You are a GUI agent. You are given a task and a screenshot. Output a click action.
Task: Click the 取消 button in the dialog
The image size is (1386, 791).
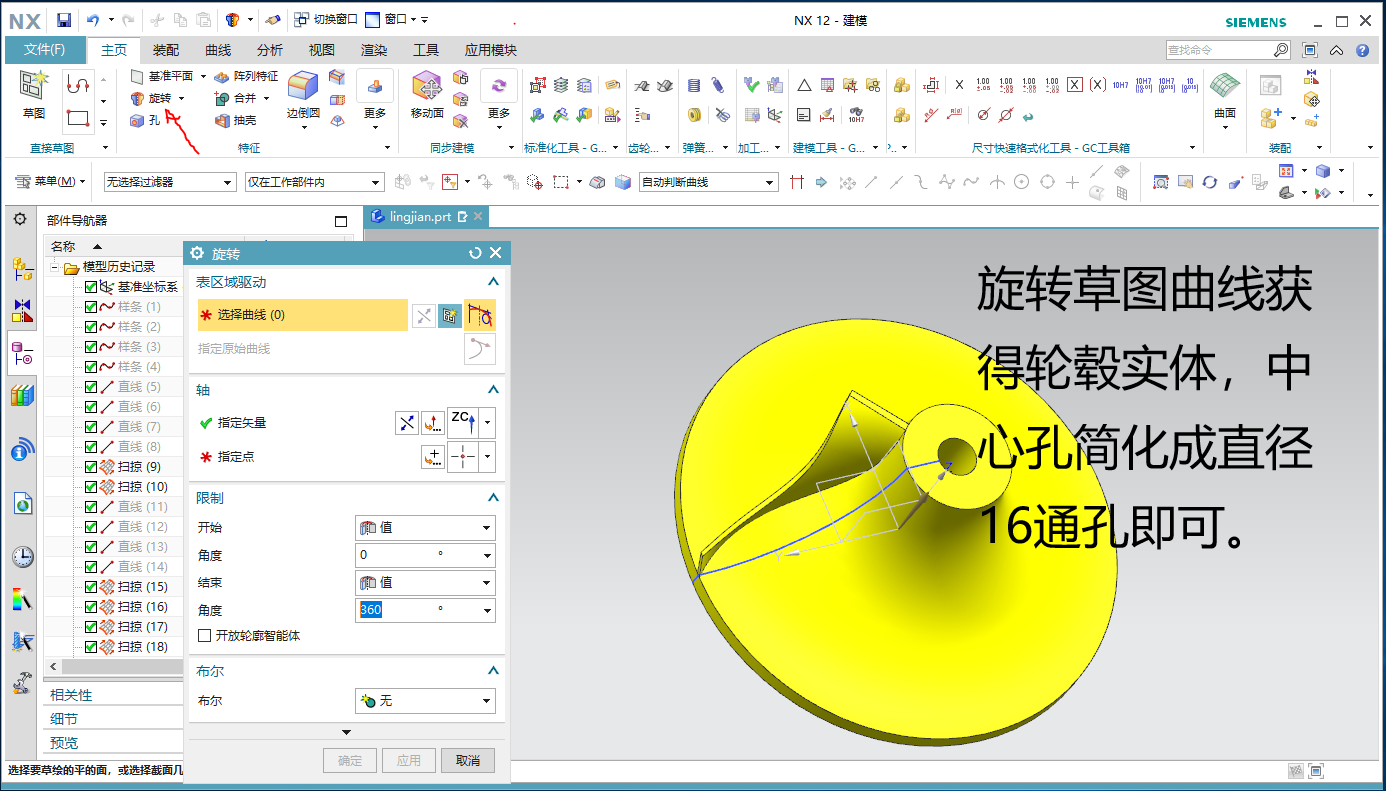tap(468, 760)
